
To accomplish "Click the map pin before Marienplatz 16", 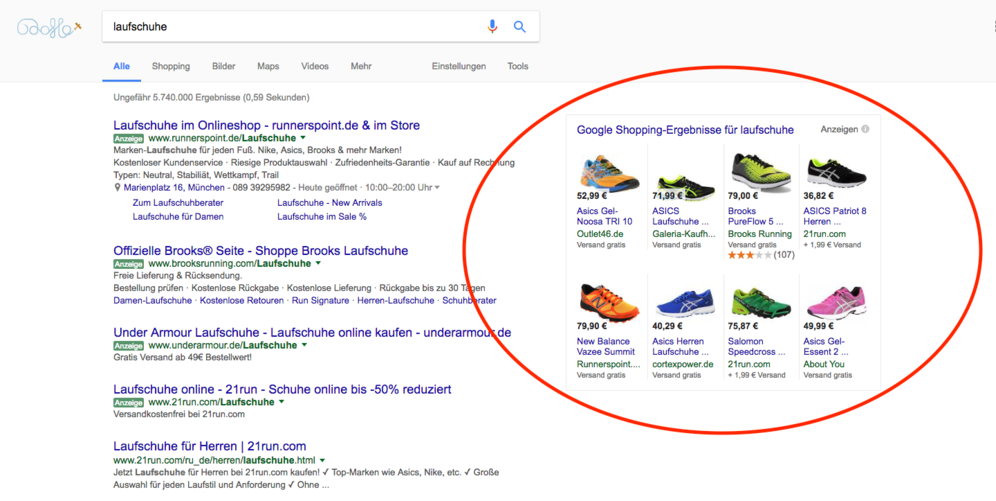I will click(118, 188).
